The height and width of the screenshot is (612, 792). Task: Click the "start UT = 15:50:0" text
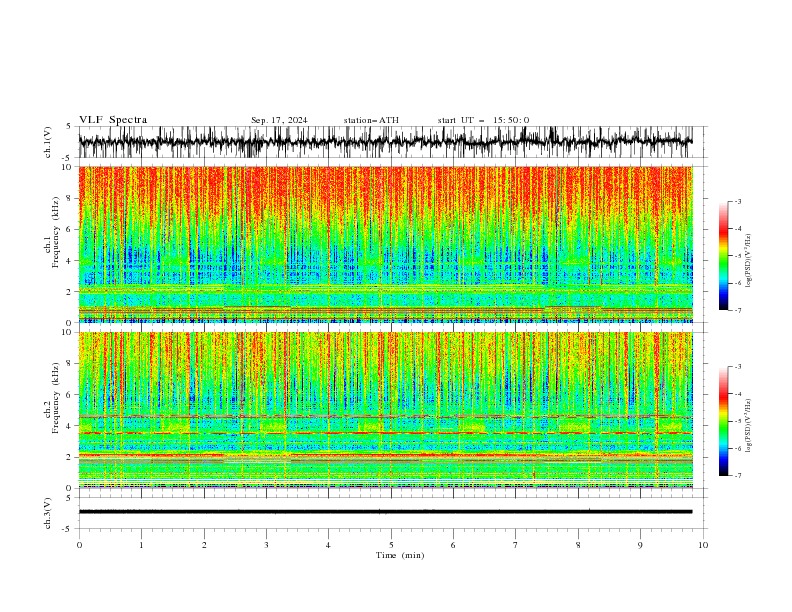click(483, 120)
